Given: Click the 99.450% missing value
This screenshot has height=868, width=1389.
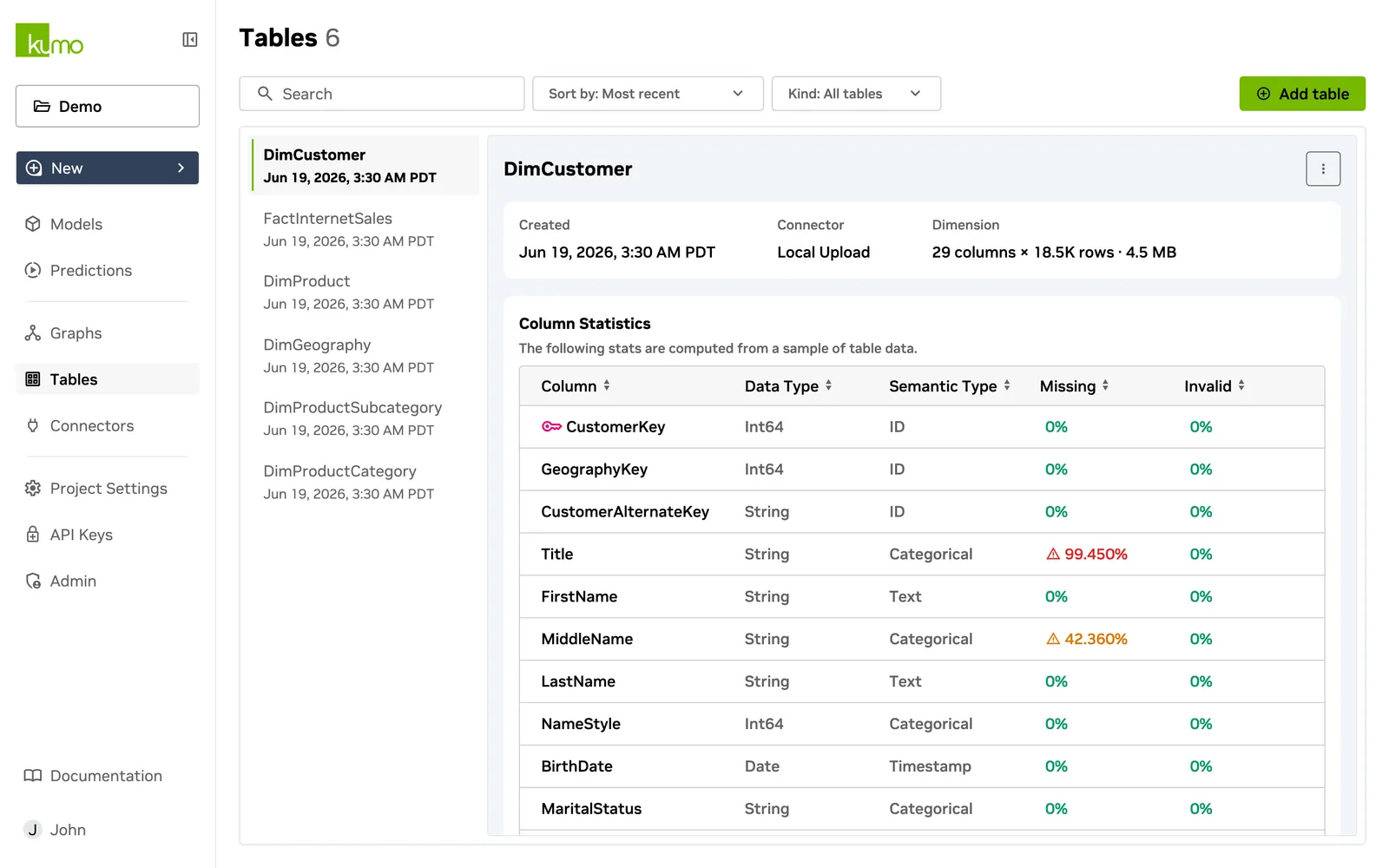Looking at the screenshot, I should 1096,554.
